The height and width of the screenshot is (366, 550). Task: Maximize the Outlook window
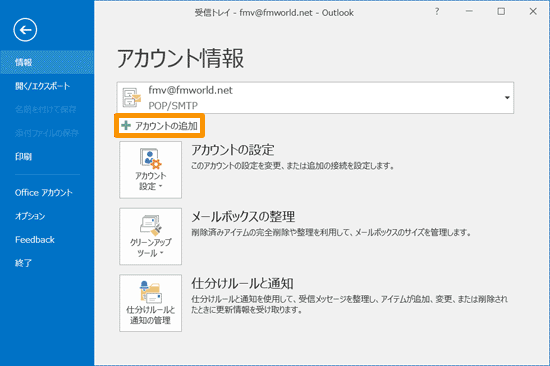501,12
